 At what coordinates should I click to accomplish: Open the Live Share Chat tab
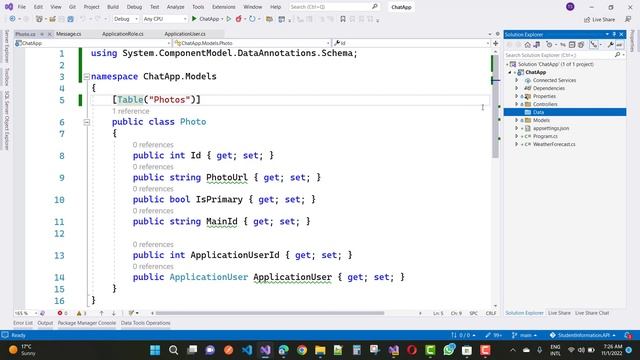[x=592, y=313]
